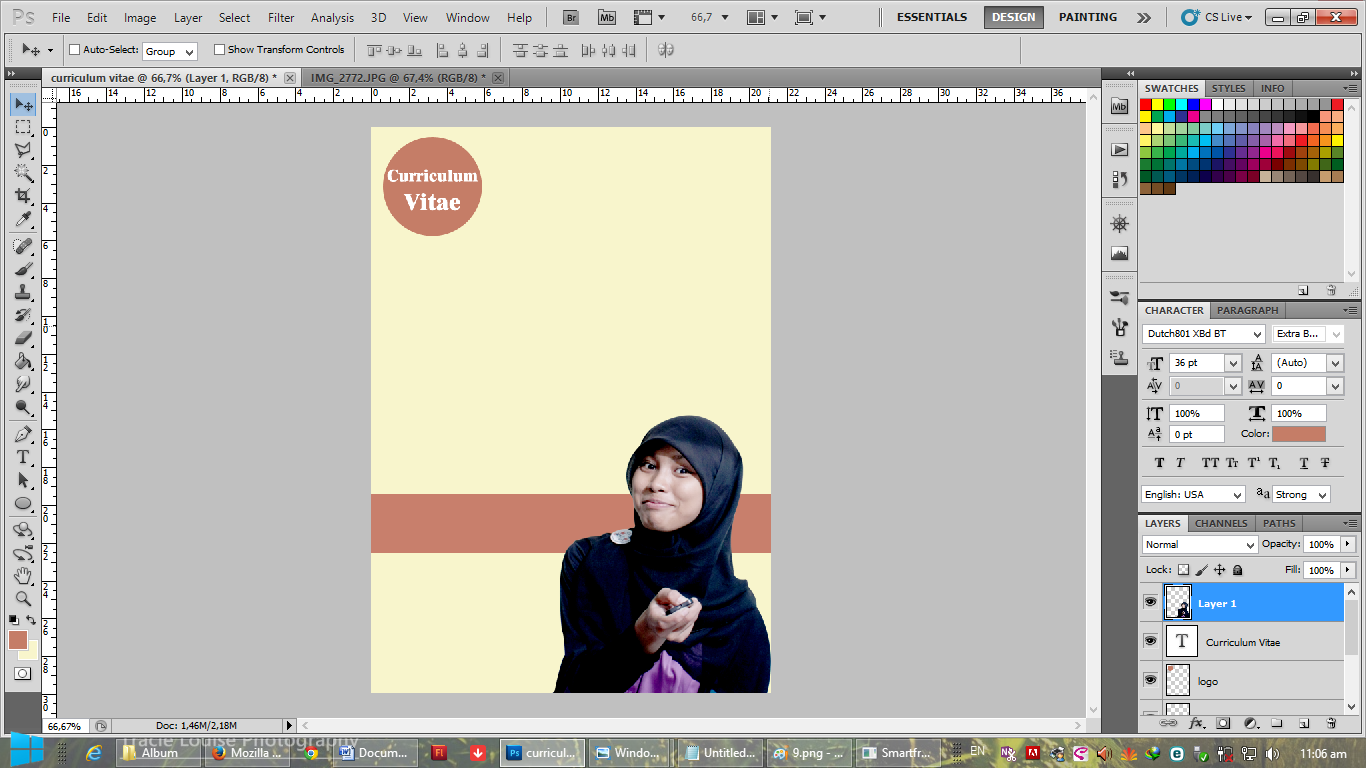The image size is (1366, 768).
Task: Select the Eyedropper tool
Action: (x=23, y=219)
